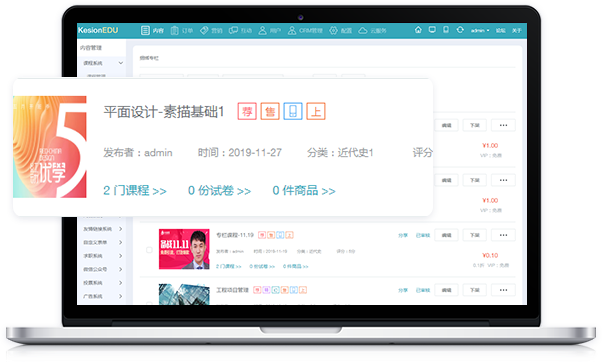Open the admin account dropdown
The width and height of the screenshot is (602, 362).
[480, 30]
